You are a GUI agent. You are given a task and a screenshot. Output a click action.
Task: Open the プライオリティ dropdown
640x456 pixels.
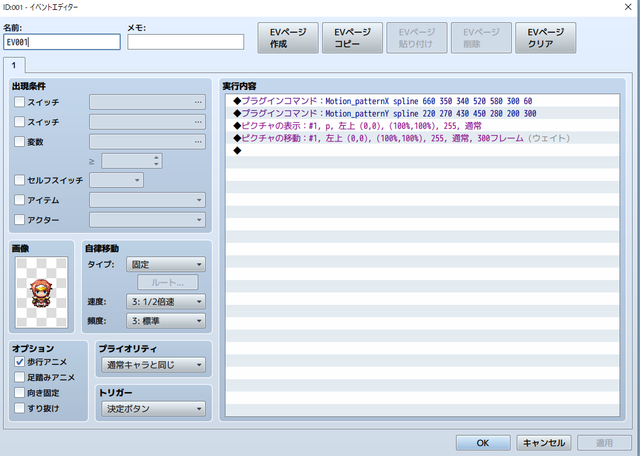coord(153,365)
